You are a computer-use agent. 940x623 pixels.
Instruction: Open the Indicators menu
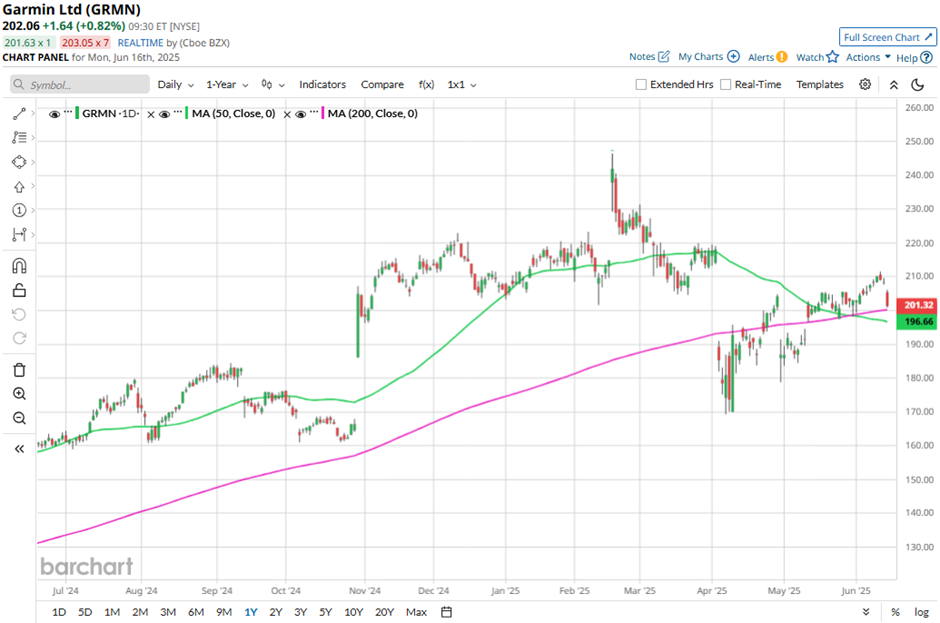click(322, 85)
